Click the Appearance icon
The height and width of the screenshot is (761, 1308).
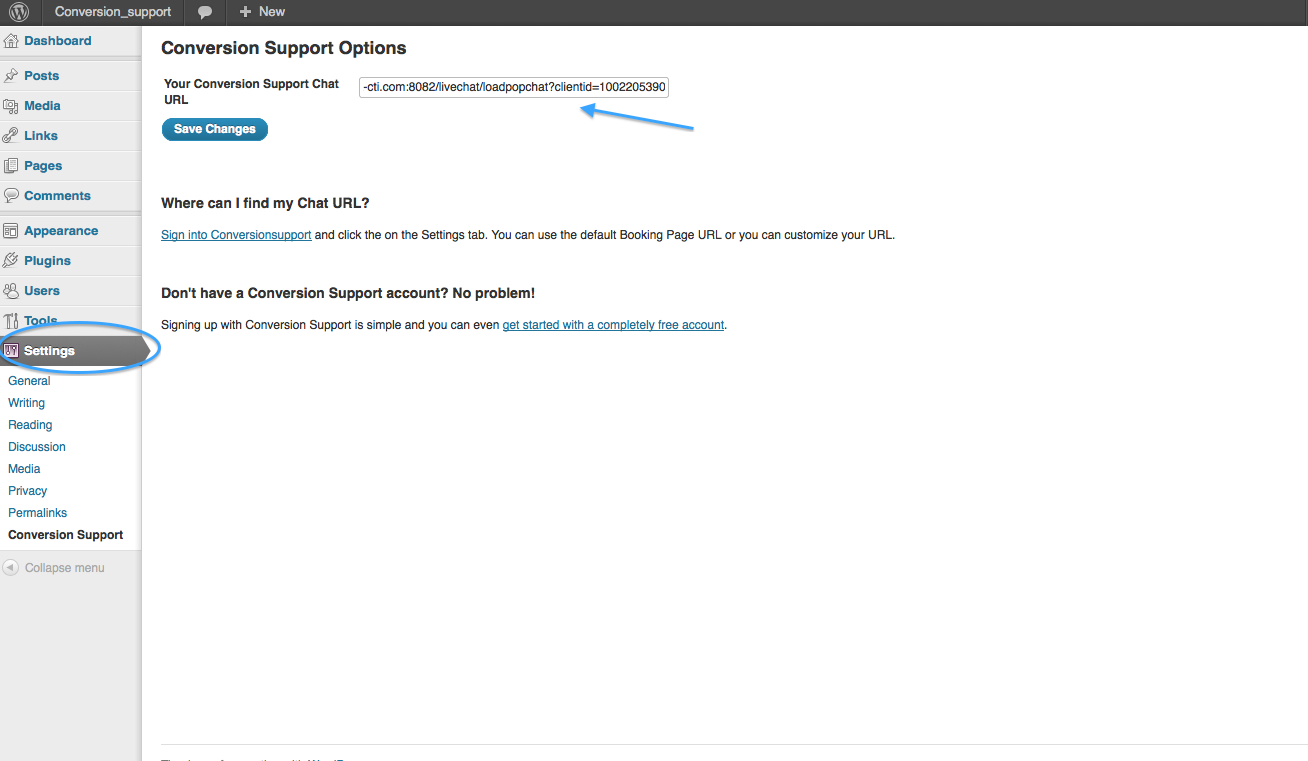11,231
